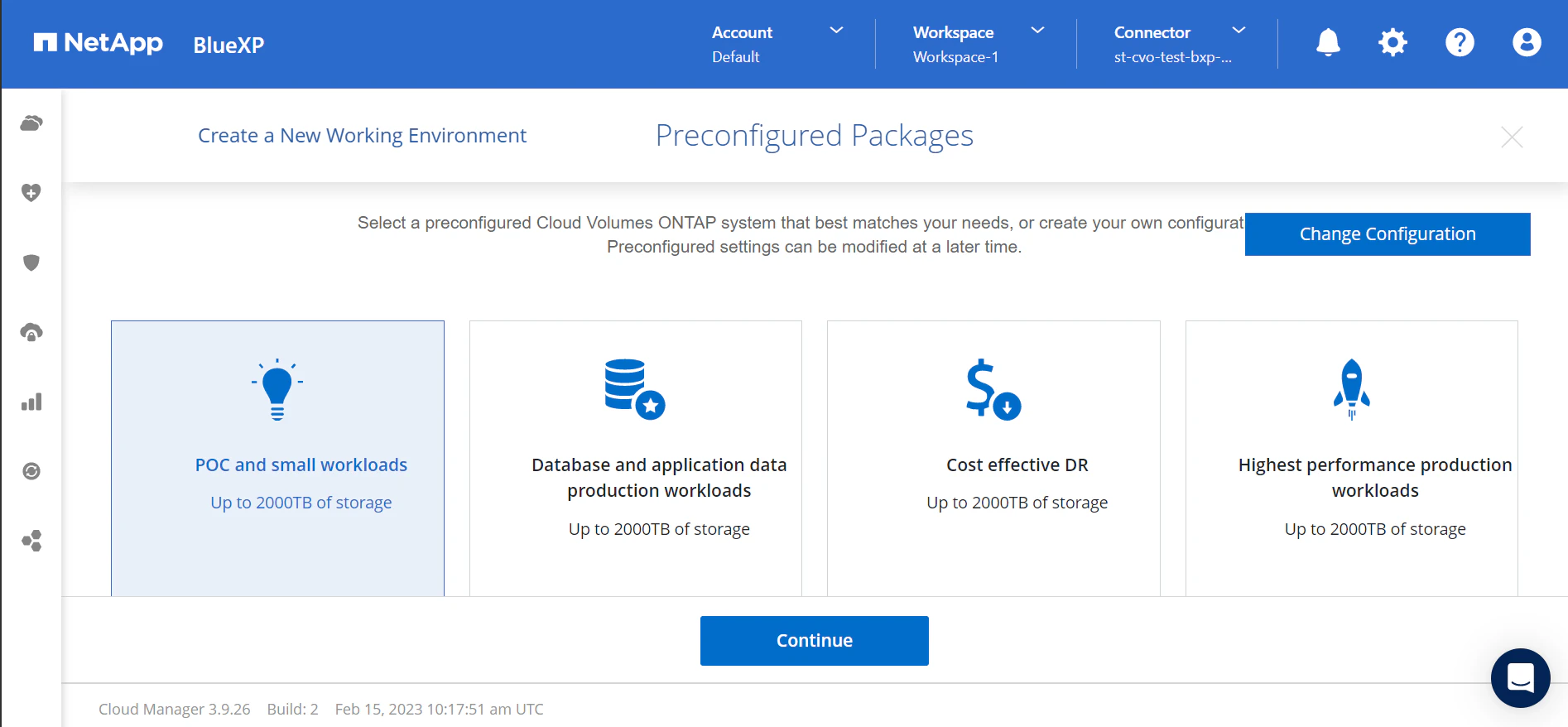Screen dimensions: 1568x727
Task: Click the 'Preconfigured settings can be modified' note
Action: [815, 247]
